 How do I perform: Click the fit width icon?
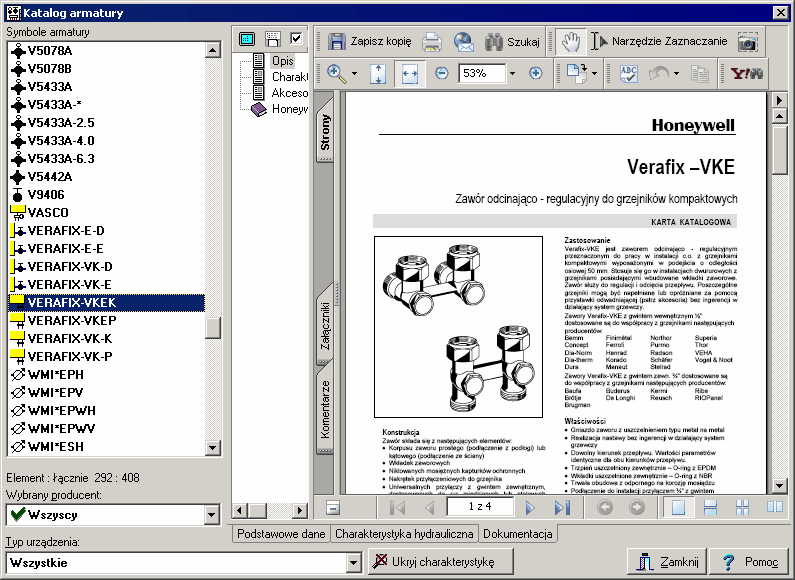(x=410, y=74)
